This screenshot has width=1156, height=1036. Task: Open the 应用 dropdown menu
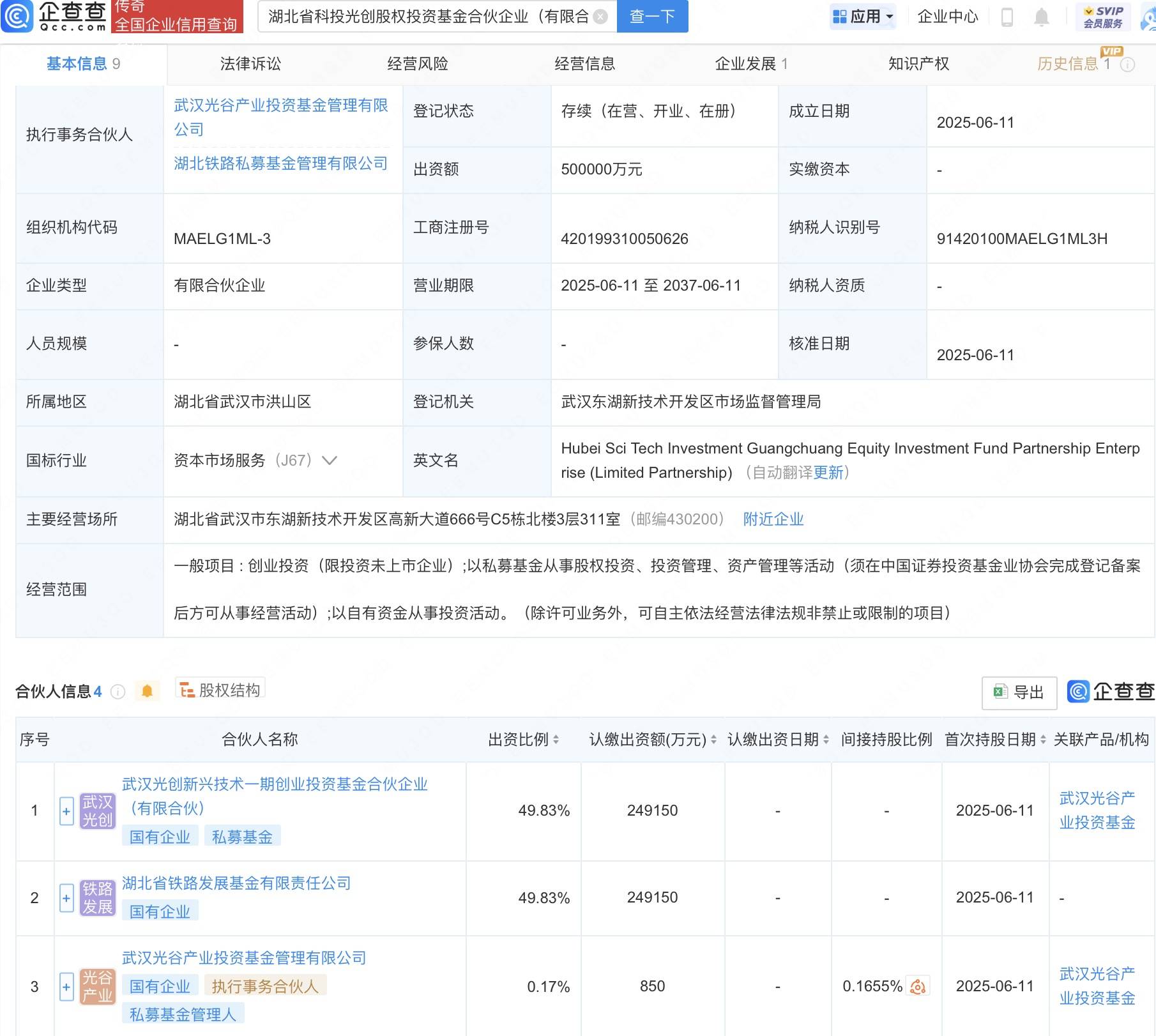(863, 17)
